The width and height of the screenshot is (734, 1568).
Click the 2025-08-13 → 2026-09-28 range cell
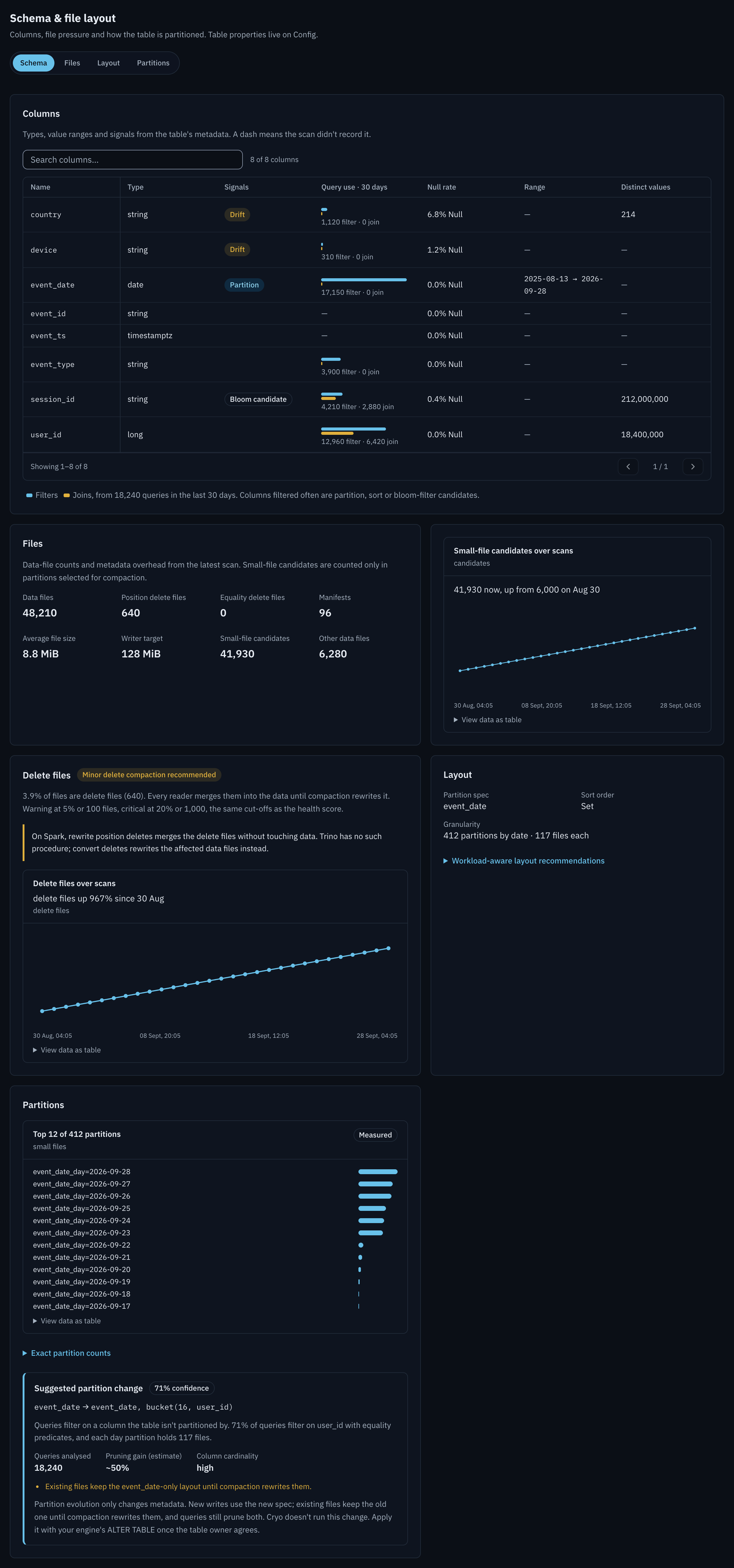[x=564, y=285]
